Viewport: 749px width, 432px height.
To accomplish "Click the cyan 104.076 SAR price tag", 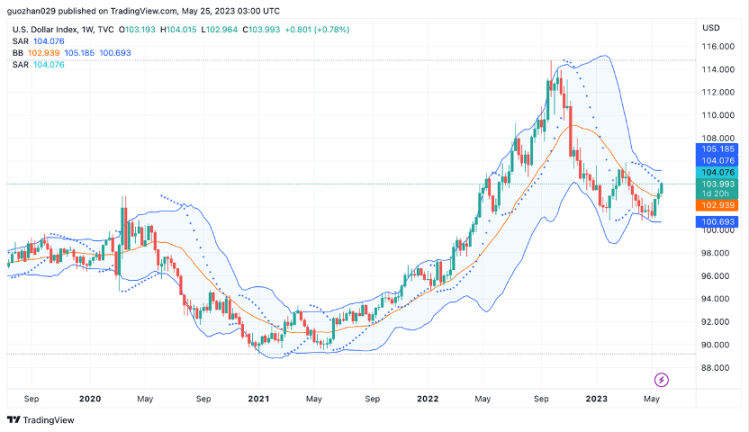I will click(x=716, y=172).
